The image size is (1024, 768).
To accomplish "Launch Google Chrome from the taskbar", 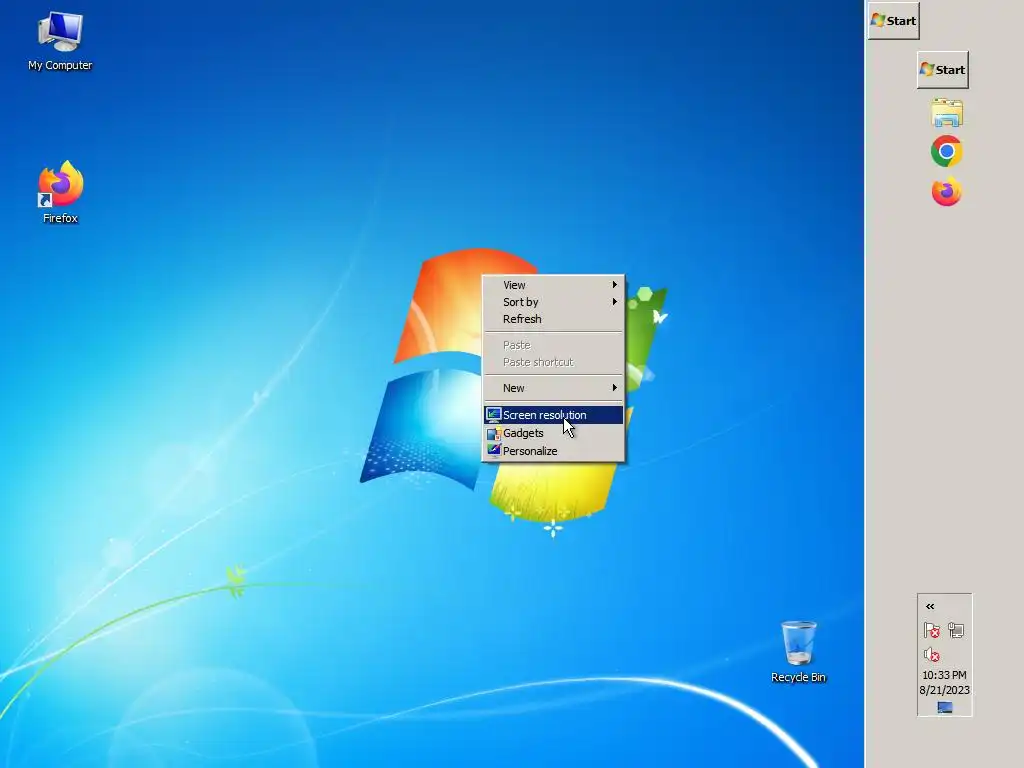I will pyautogui.click(x=946, y=152).
